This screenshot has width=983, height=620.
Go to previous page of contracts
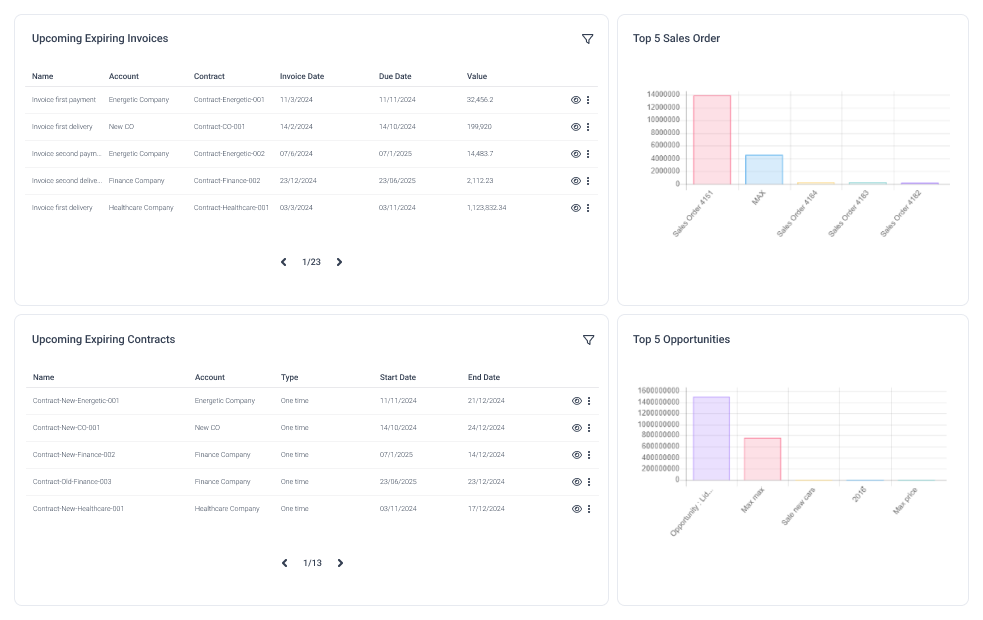(285, 563)
